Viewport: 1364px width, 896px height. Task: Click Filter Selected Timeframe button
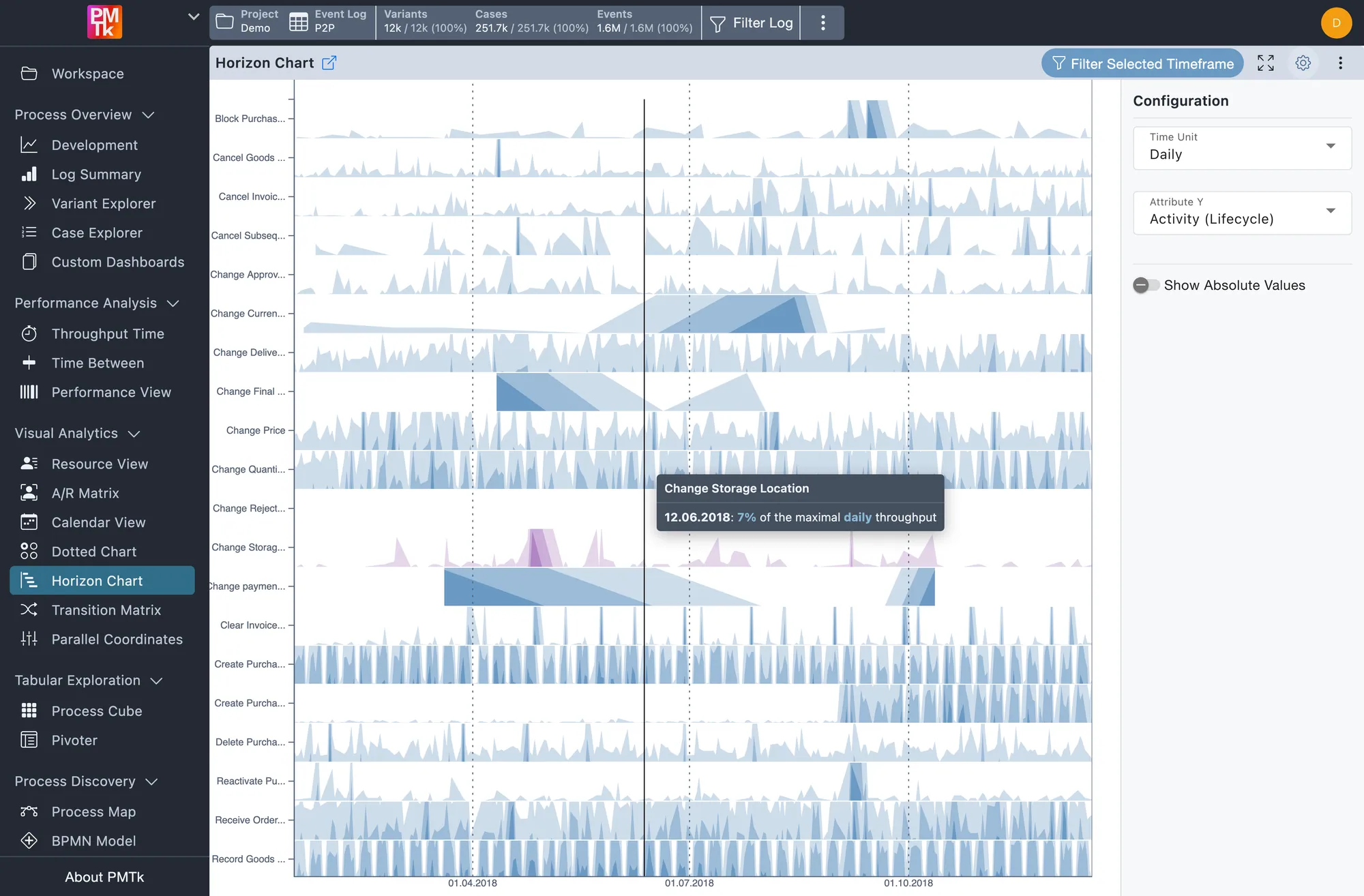[1142, 63]
